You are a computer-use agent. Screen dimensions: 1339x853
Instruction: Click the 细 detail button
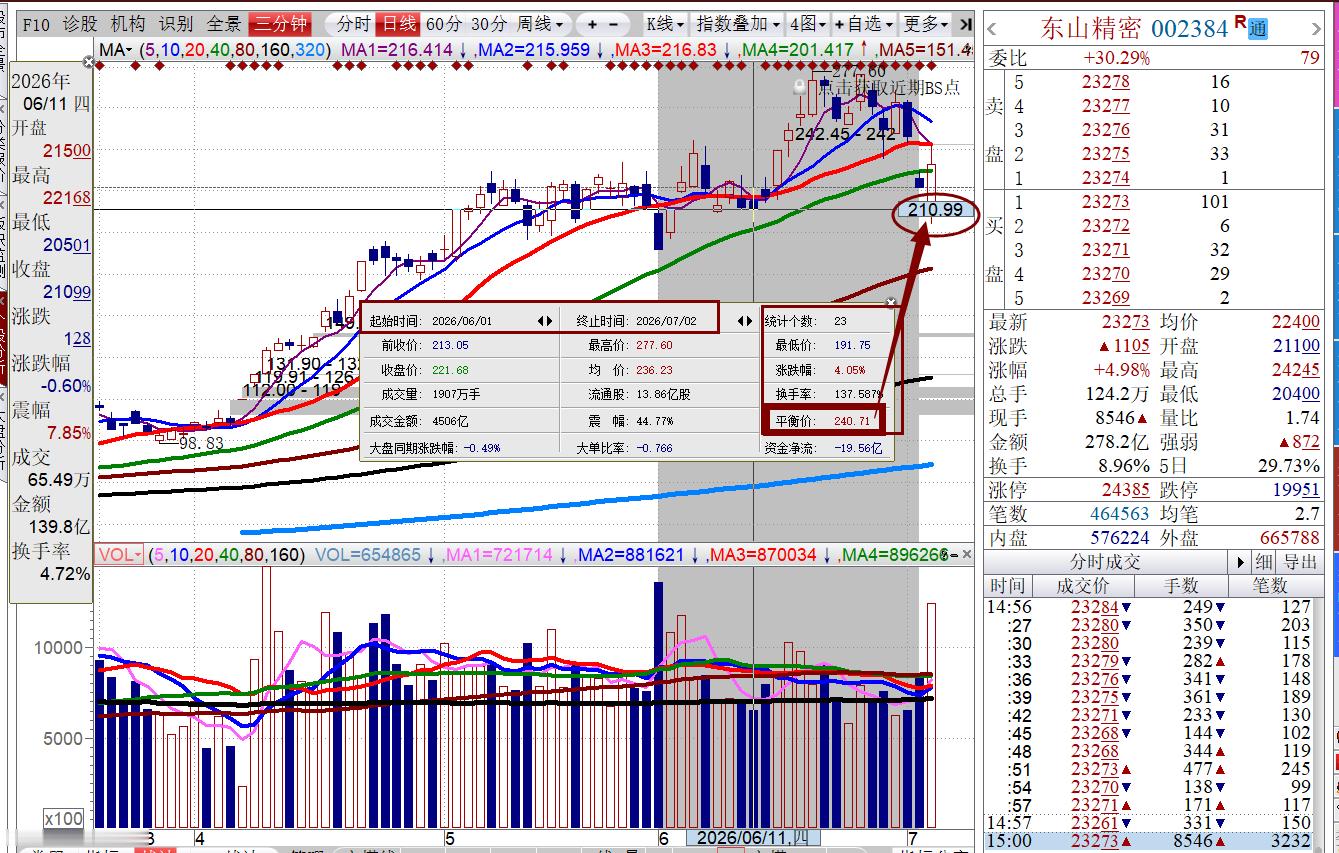click(1264, 562)
